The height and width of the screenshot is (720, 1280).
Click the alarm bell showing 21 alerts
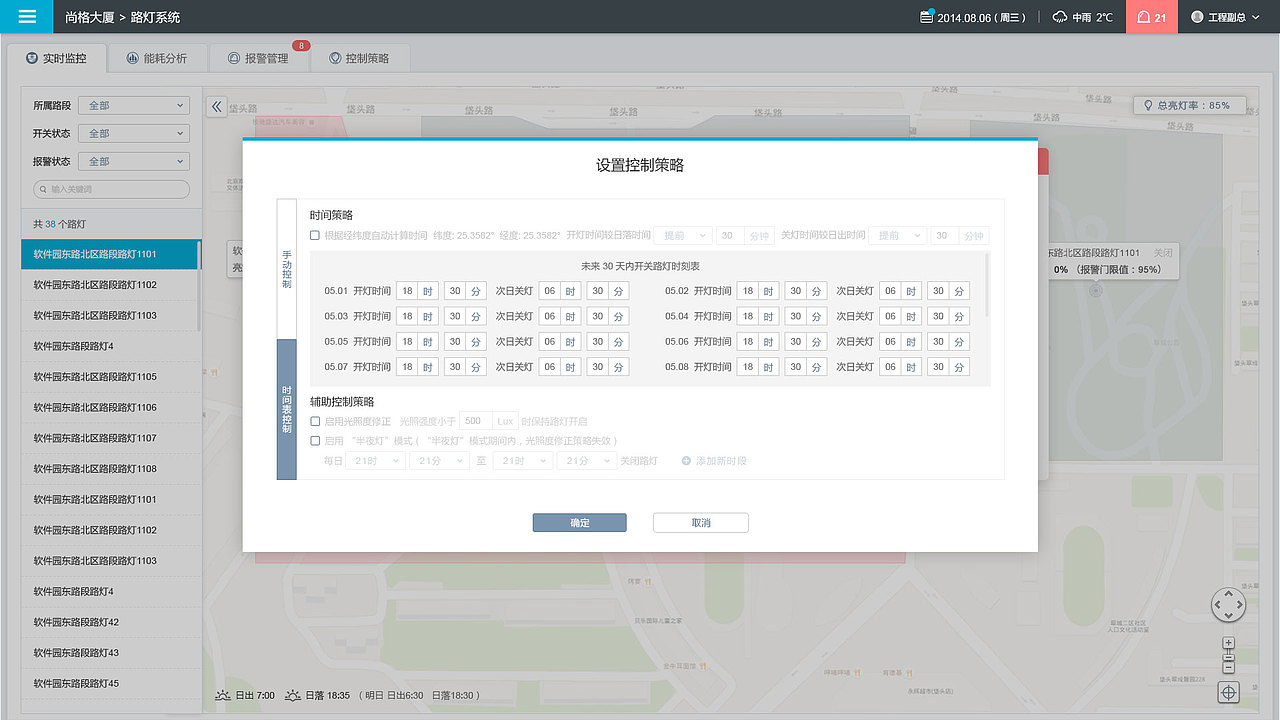1151,16
